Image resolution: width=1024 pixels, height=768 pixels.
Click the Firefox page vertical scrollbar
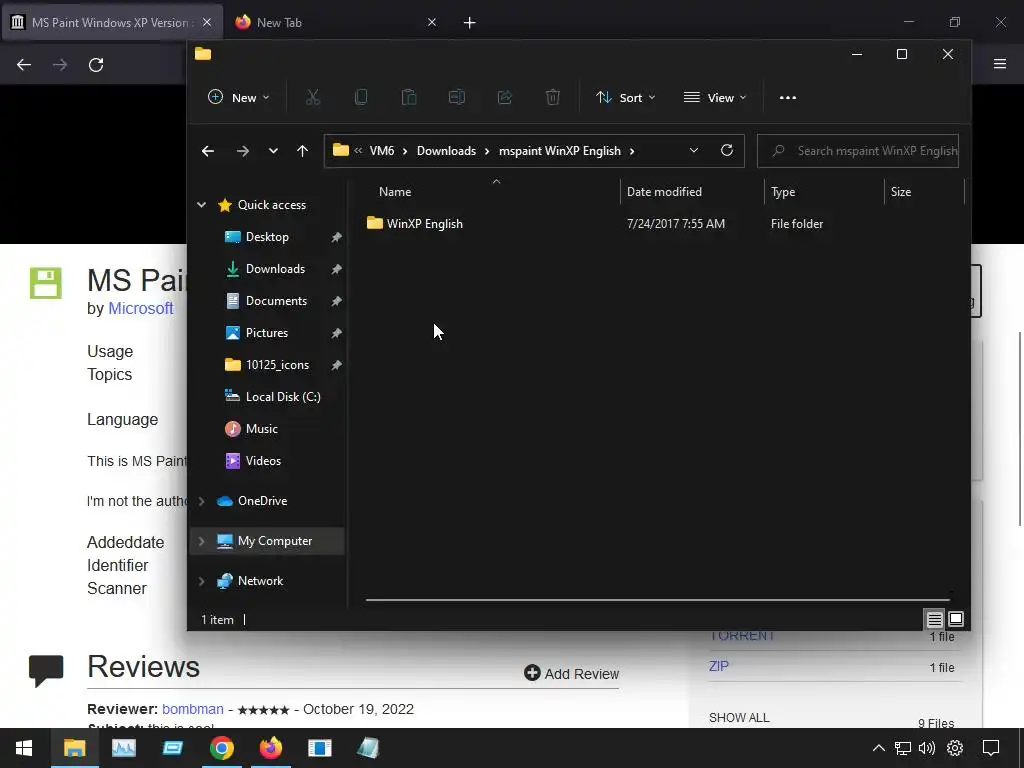(1019, 428)
